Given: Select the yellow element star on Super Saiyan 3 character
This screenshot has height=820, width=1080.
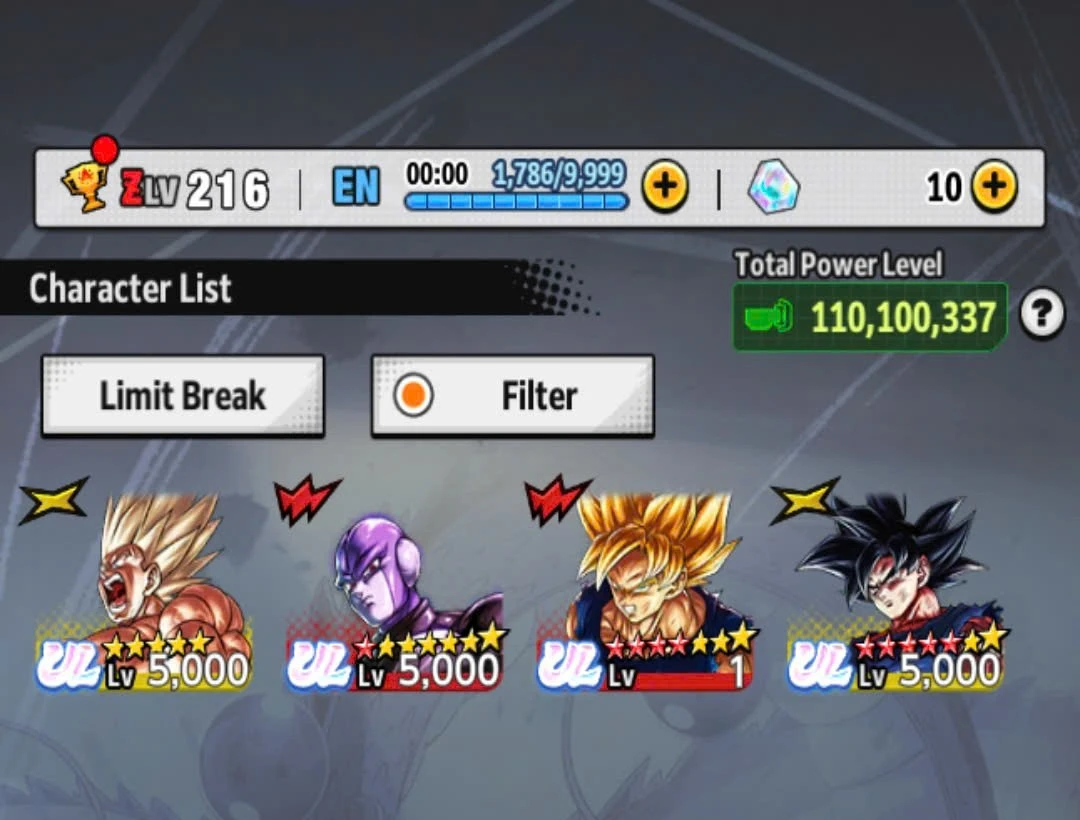Looking at the screenshot, I should click(x=54, y=500).
